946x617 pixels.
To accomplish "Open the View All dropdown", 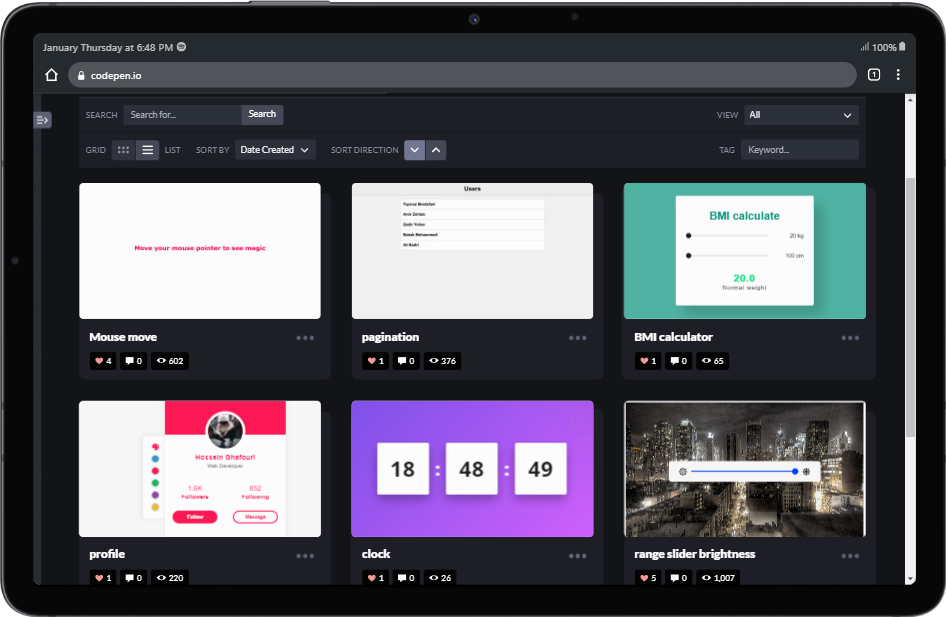I will (x=801, y=115).
